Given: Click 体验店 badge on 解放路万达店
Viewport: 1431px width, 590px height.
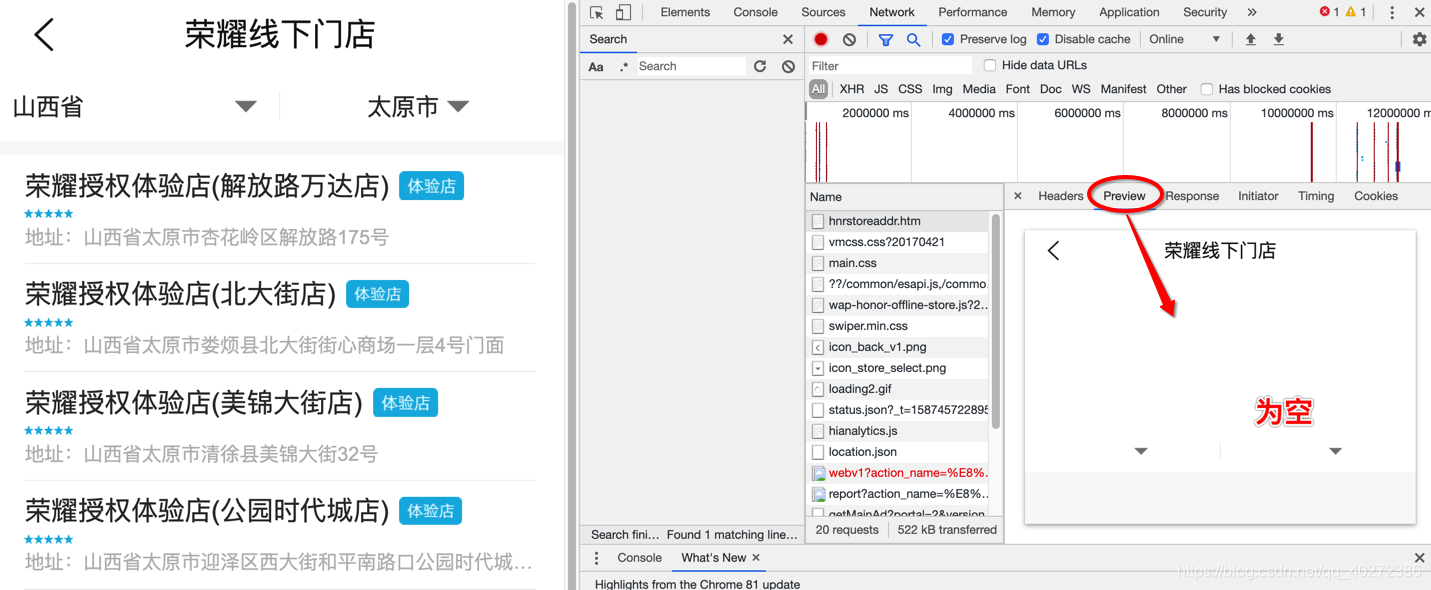Looking at the screenshot, I should 431,186.
